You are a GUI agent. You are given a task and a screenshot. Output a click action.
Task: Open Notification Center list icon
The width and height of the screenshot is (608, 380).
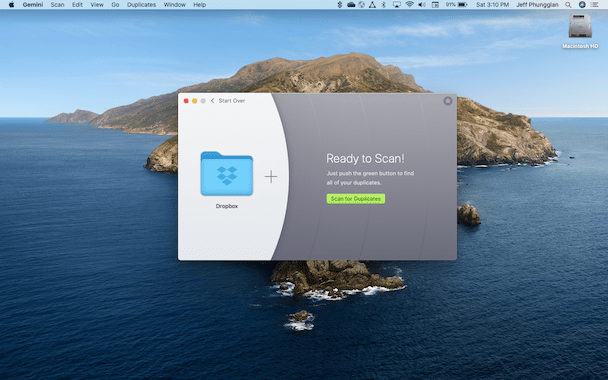[594, 5]
